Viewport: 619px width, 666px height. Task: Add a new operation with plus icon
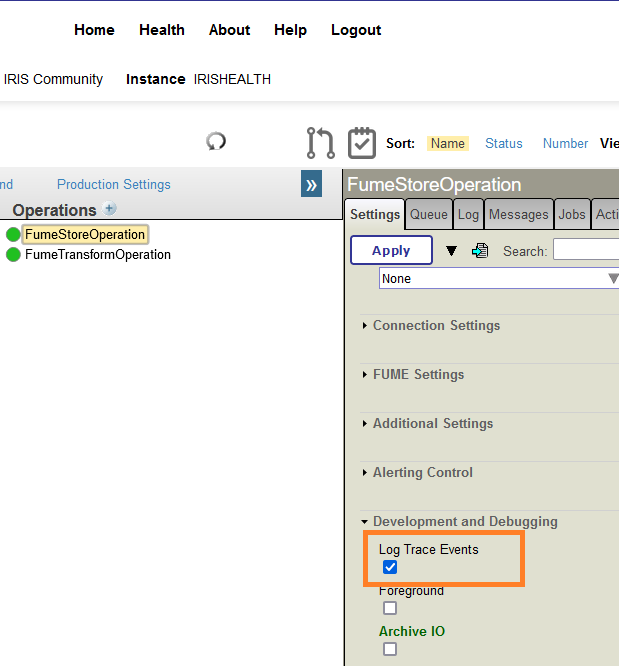(110, 209)
